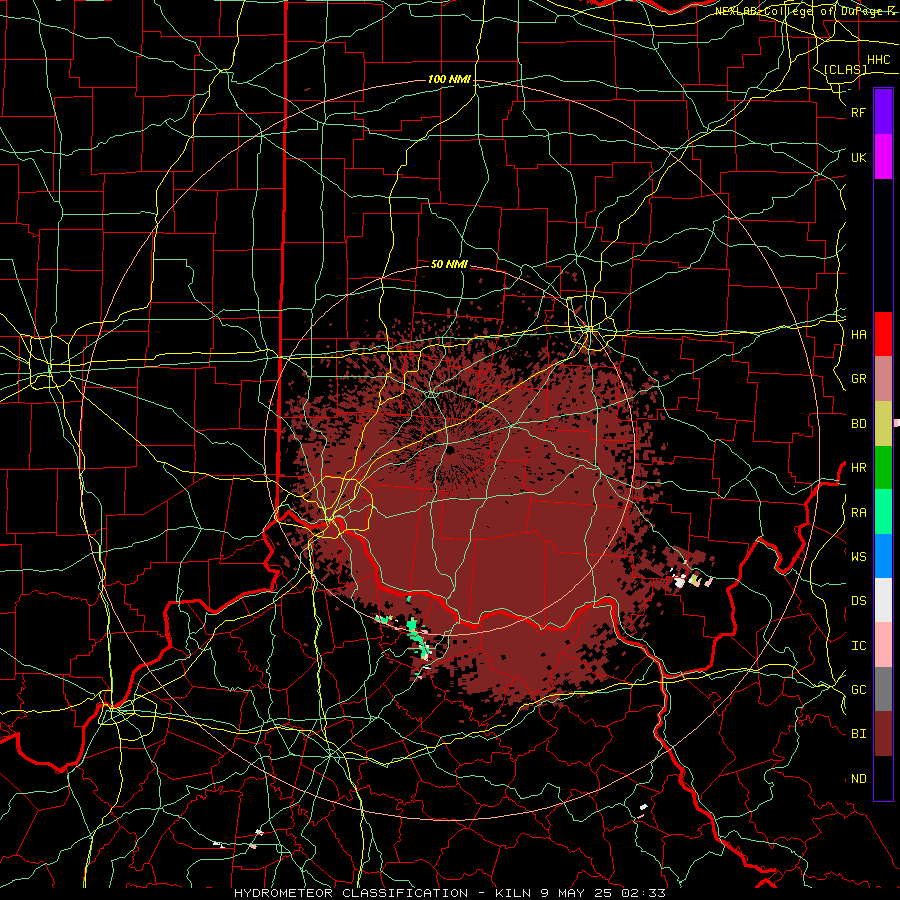Screen dimensions: 900x900
Task: Pick the RA light green legend swatch
Action: 883,512
